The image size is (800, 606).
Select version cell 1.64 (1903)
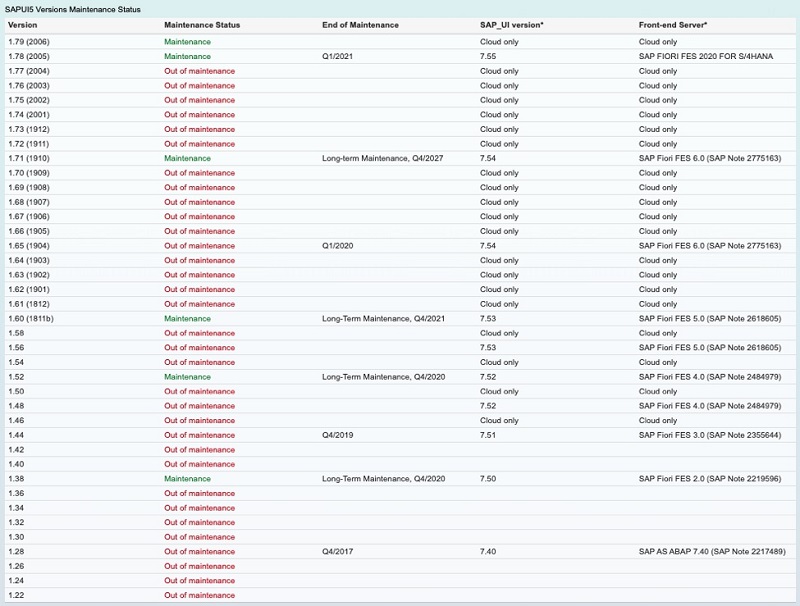(x=29, y=260)
